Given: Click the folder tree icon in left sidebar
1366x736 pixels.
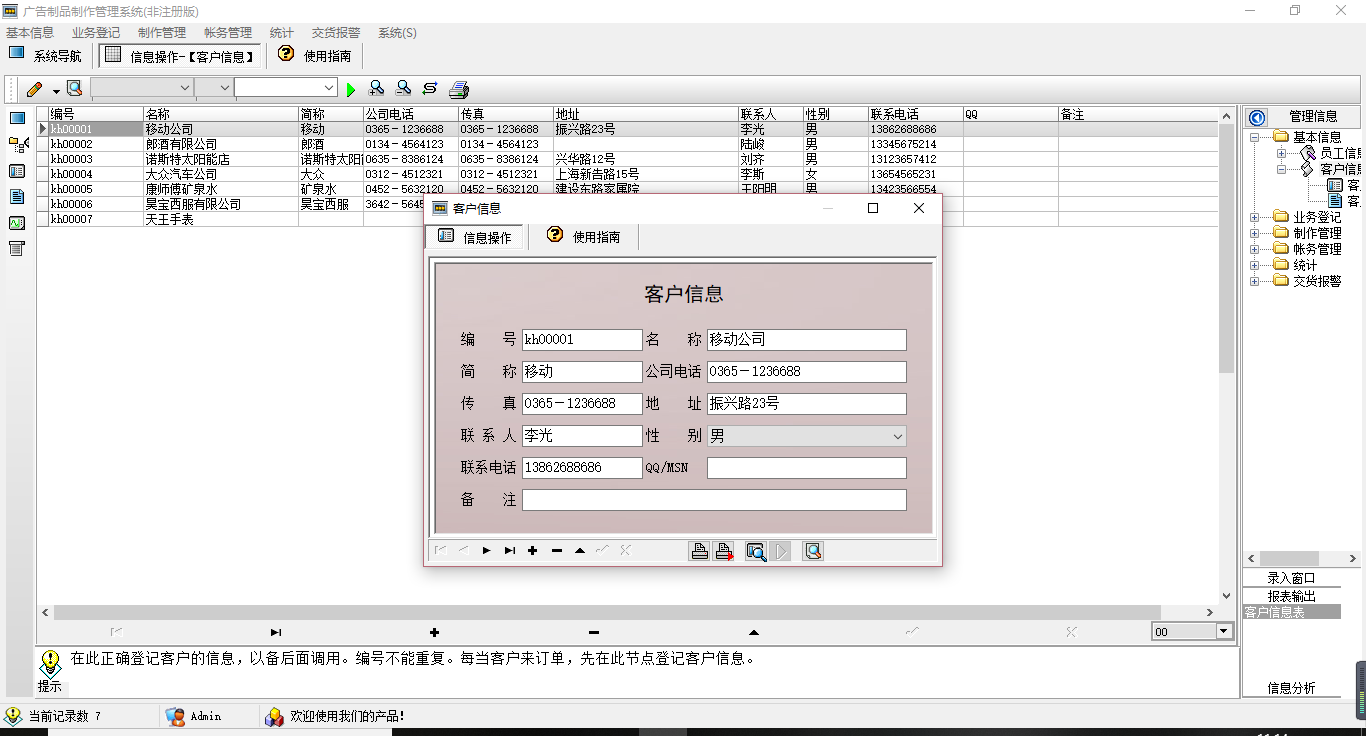Looking at the screenshot, I should pyautogui.click(x=17, y=145).
